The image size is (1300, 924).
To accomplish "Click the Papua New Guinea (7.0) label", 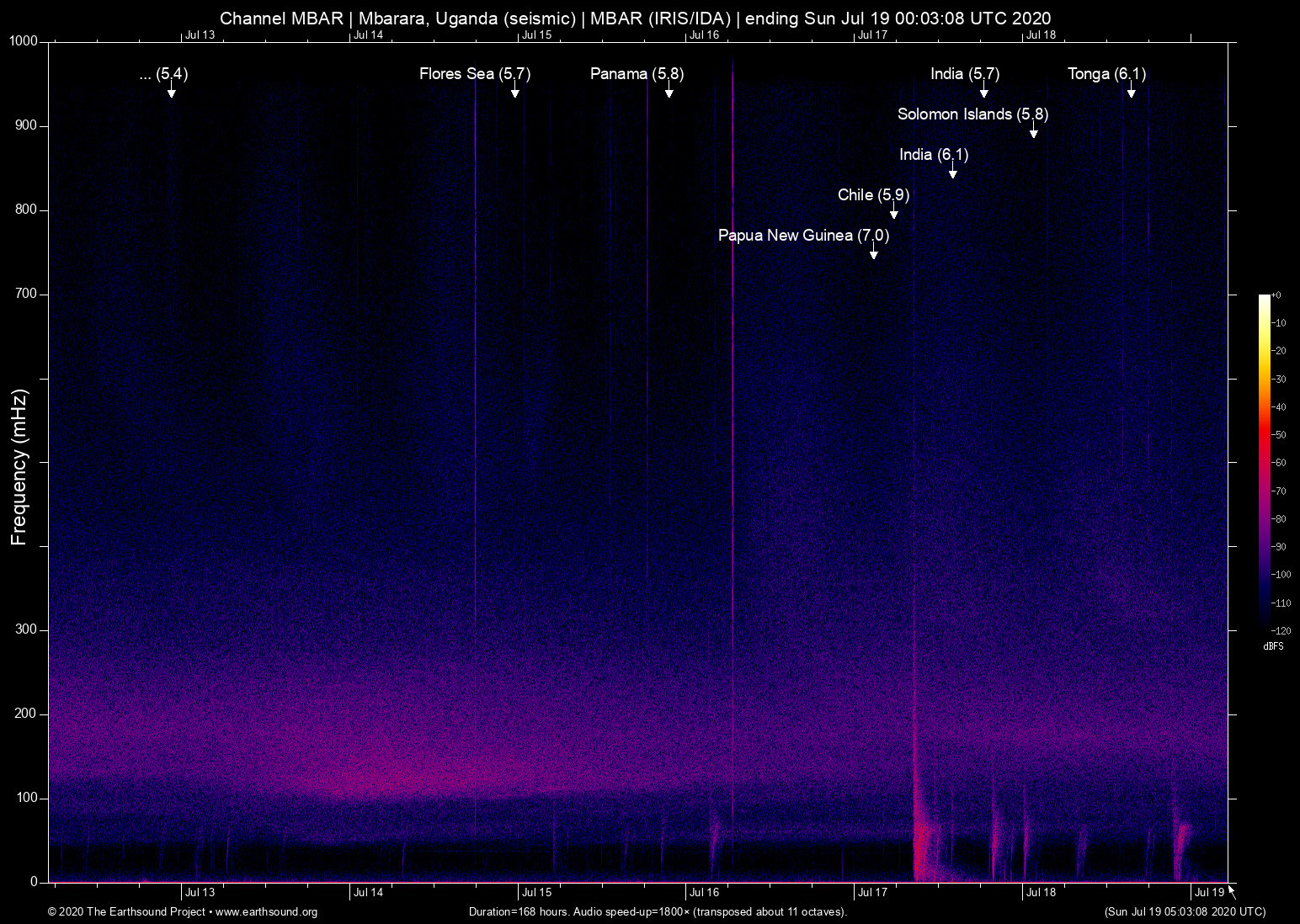I will [x=803, y=236].
